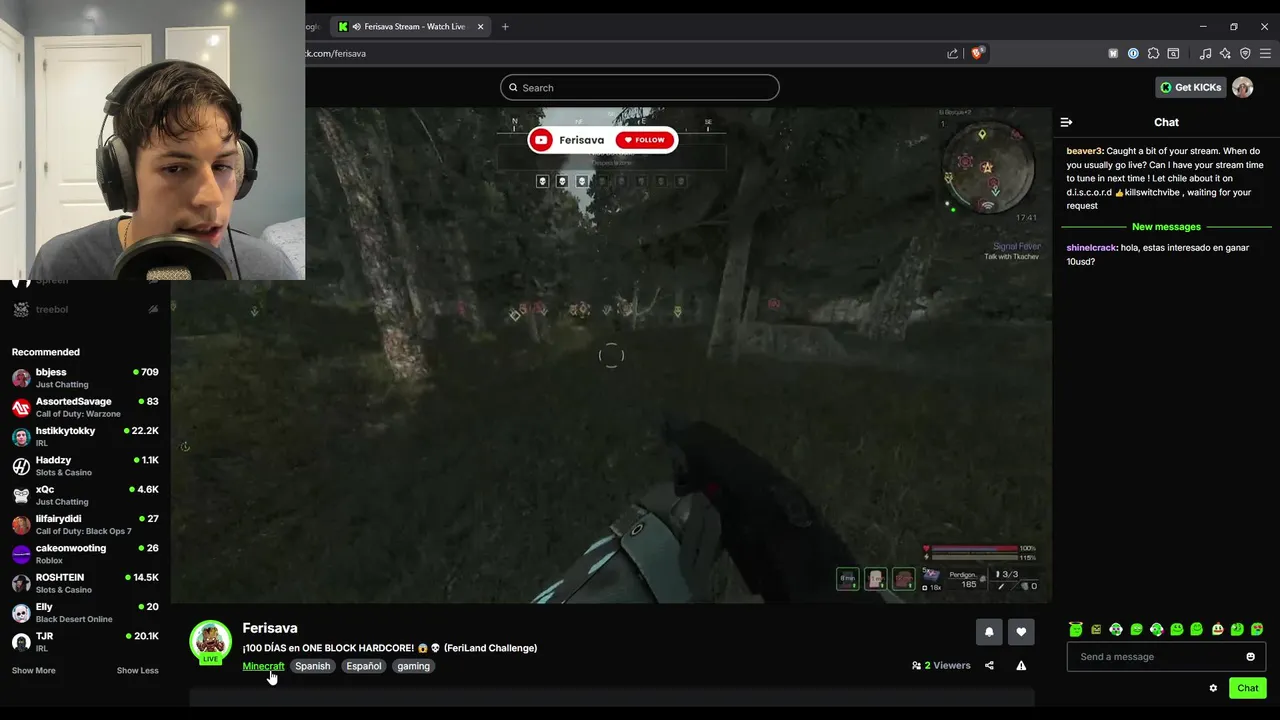The width and height of the screenshot is (1280, 720).
Task: Open the 1Password extension icon
Action: click(1133, 53)
